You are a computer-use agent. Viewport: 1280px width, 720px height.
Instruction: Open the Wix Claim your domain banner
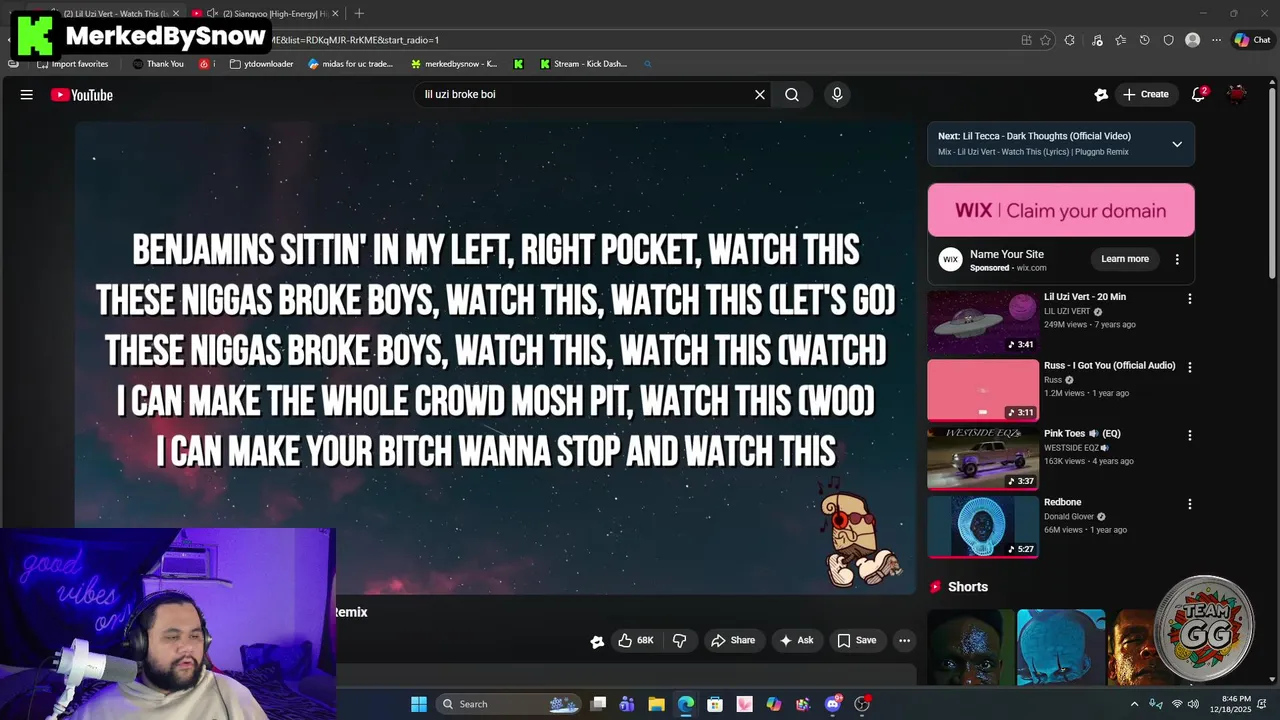coord(1061,210)
